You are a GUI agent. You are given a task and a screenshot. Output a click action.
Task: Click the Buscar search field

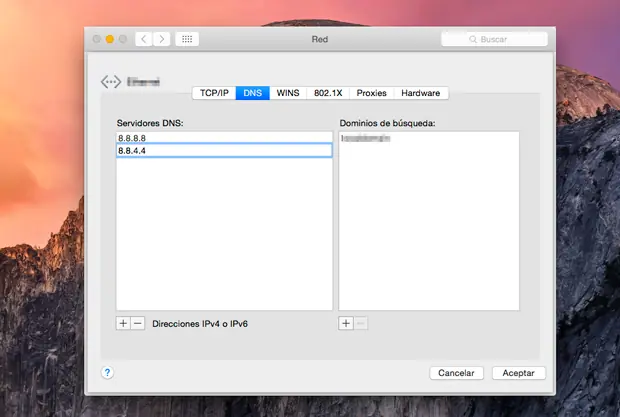[x=494, y=39]
